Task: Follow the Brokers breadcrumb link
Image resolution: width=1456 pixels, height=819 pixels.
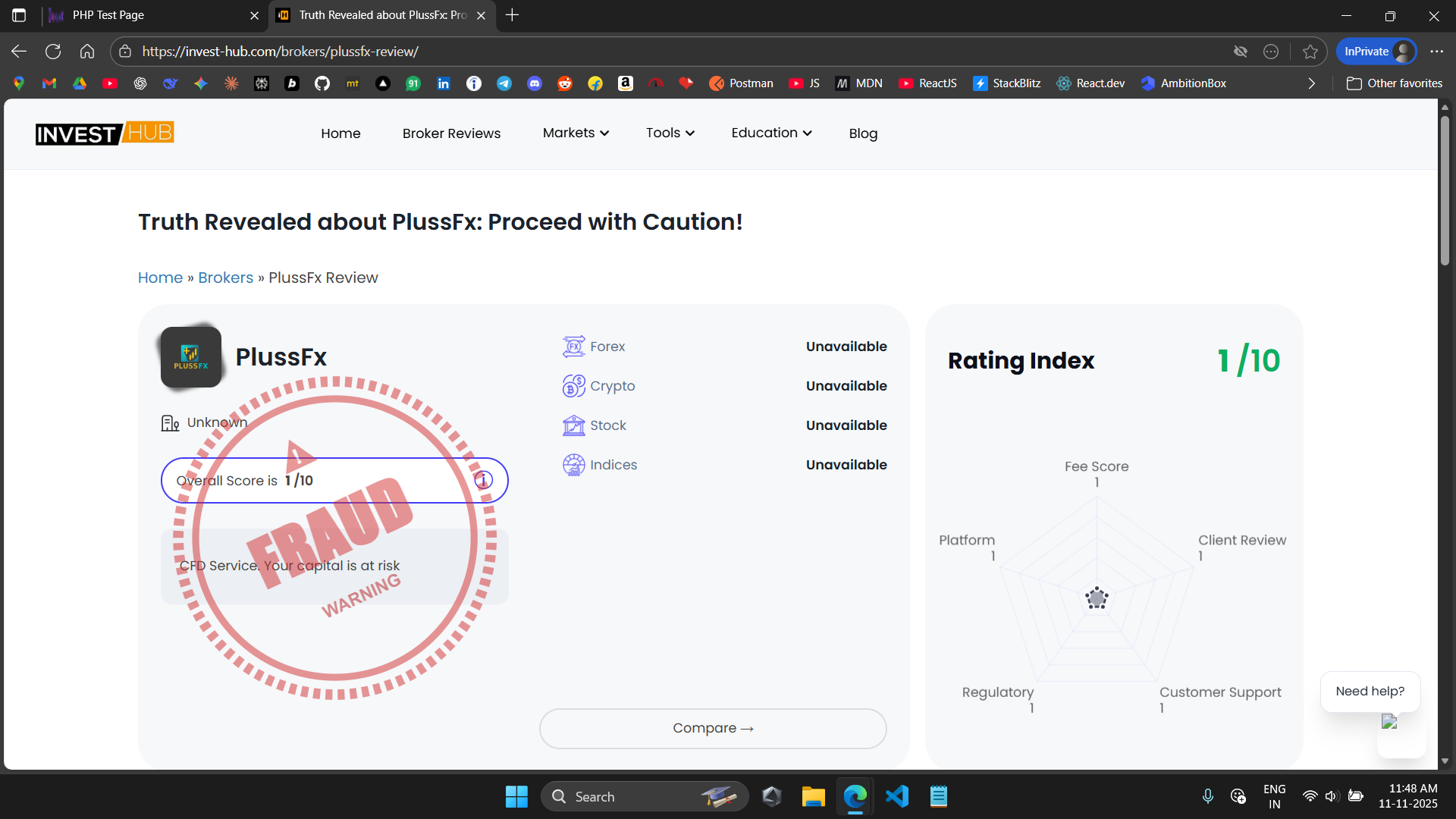Action: click(225, 278)
